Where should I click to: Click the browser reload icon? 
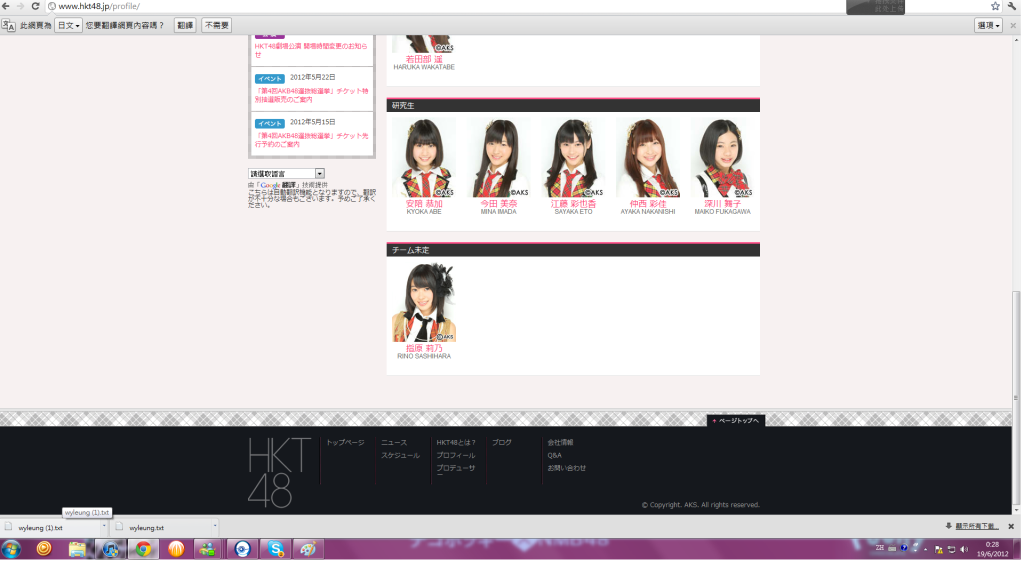pyautogui.click(x=36, y=6)
